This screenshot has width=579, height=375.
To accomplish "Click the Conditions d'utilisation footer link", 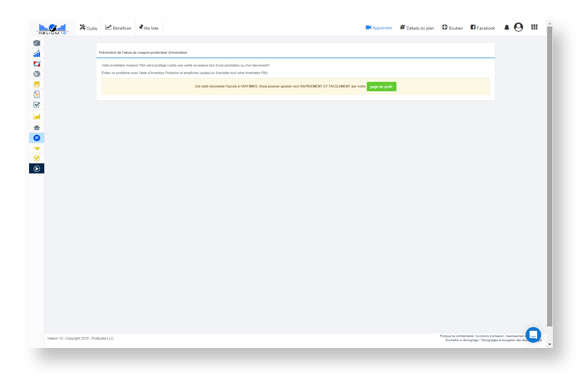I will click(x=489, y=336).
